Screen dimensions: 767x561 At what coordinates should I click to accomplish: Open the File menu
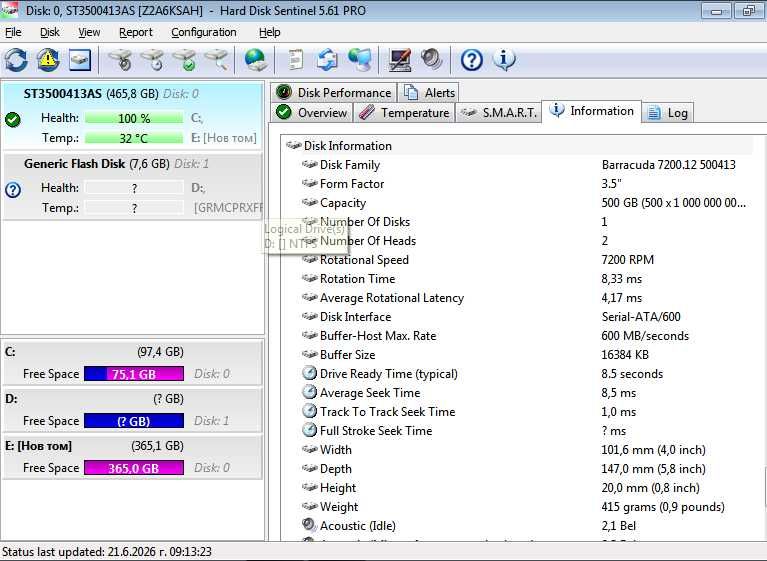point(13,32)
